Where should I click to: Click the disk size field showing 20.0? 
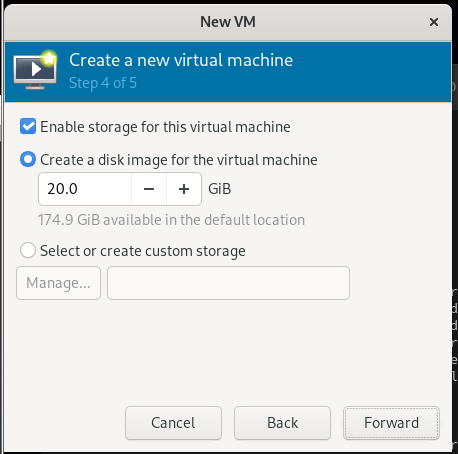85,189
